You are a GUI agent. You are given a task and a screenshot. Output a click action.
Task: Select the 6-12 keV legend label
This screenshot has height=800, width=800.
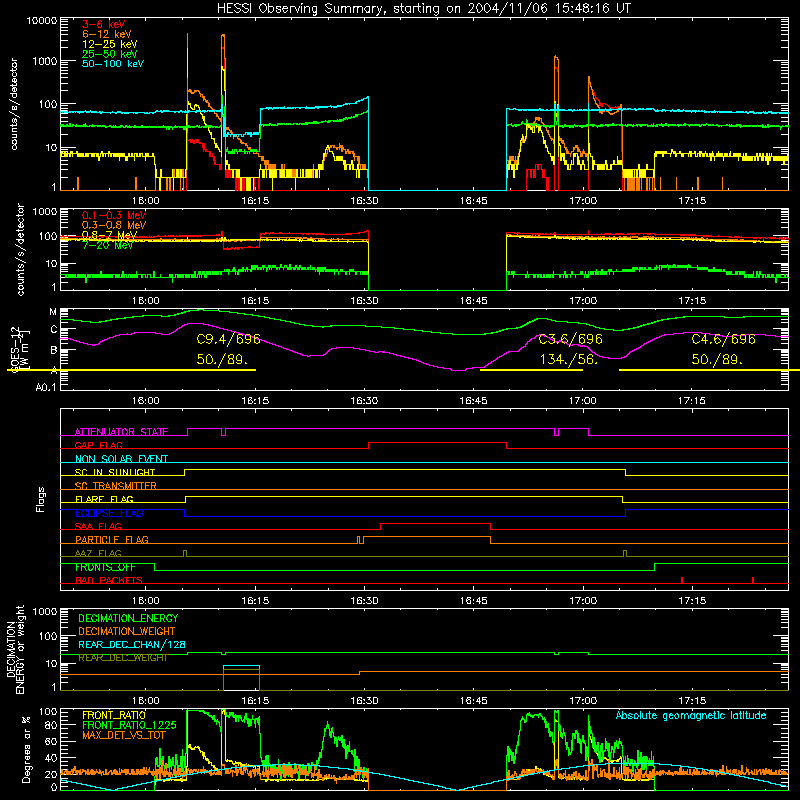pyautogui.click(x=107, y=34)
